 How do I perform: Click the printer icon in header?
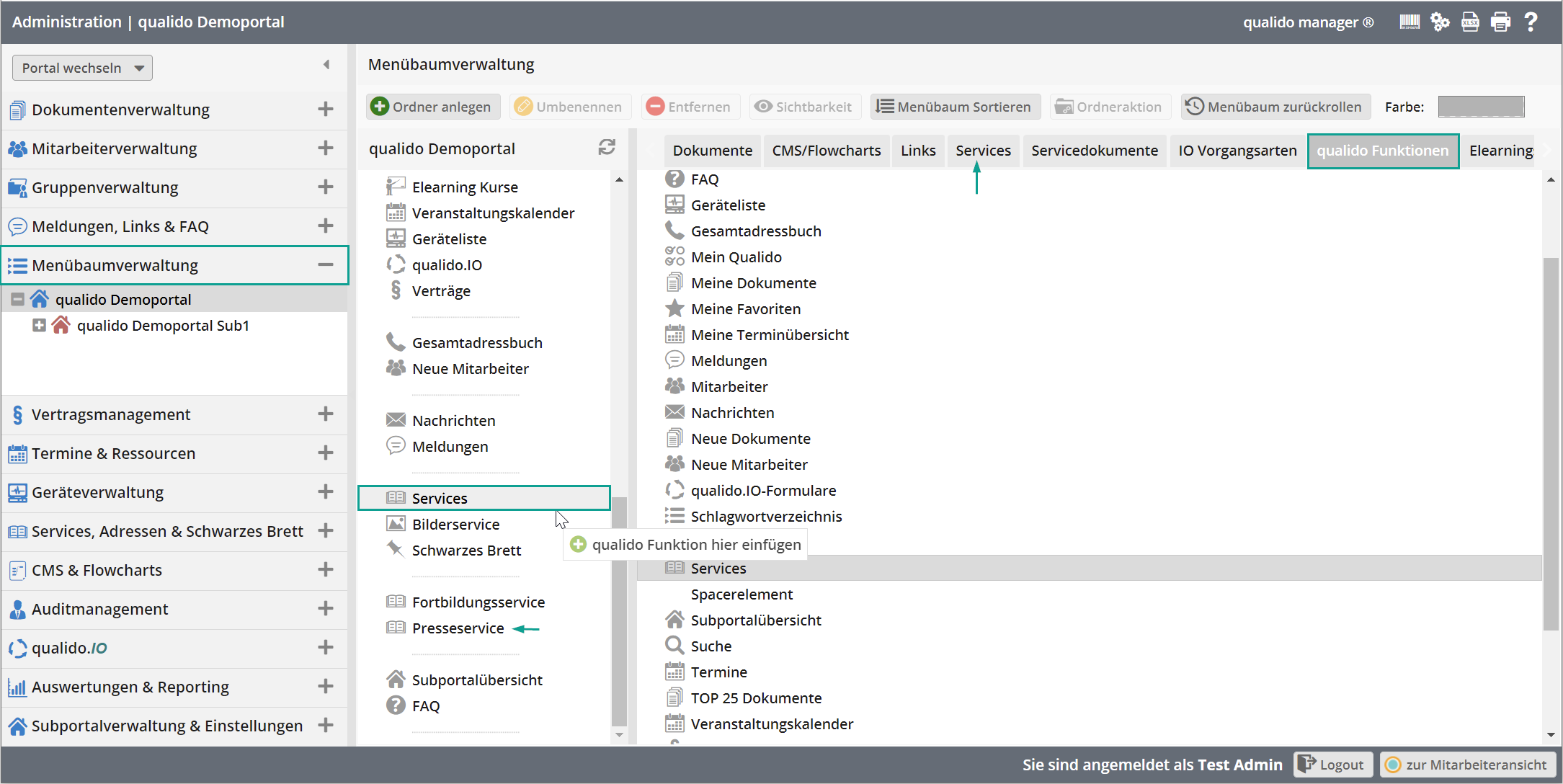click(x=1500, y=22)
